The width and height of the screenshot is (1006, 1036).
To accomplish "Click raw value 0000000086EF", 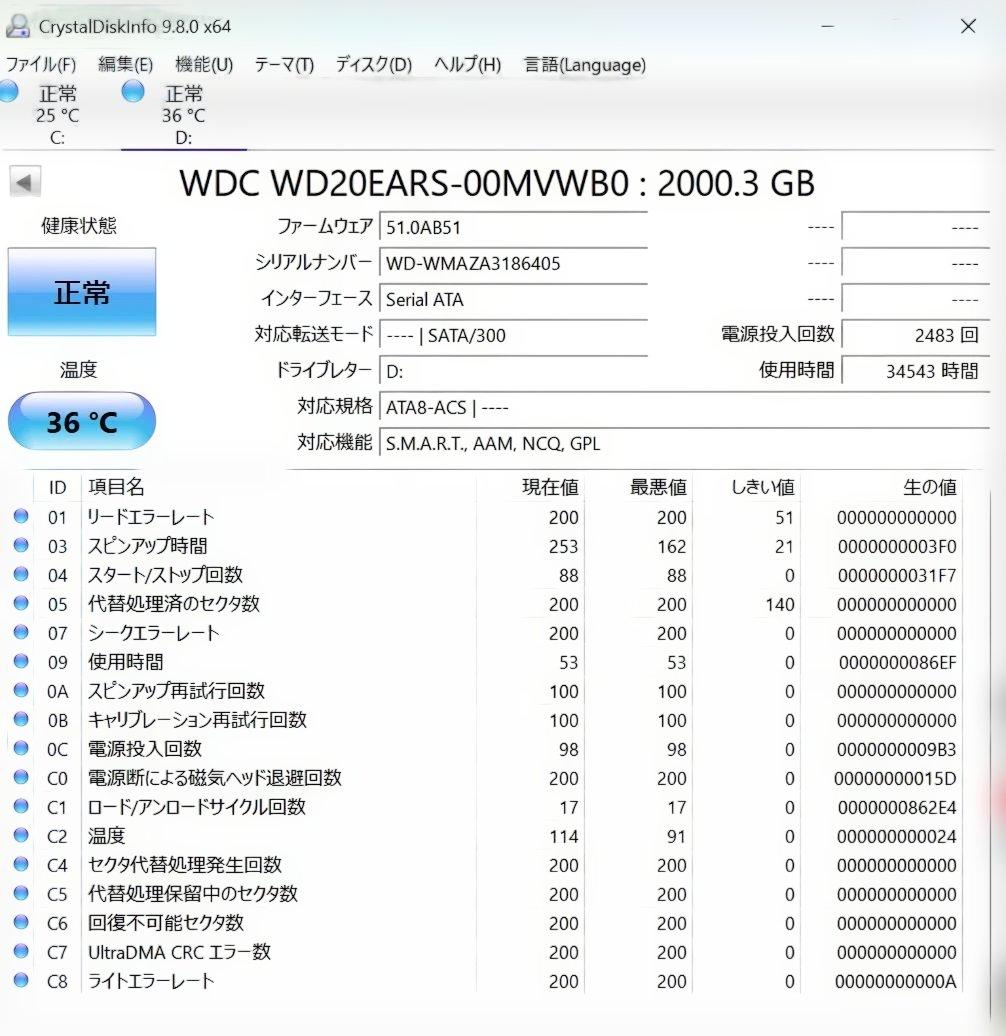I will click(898, 662).
